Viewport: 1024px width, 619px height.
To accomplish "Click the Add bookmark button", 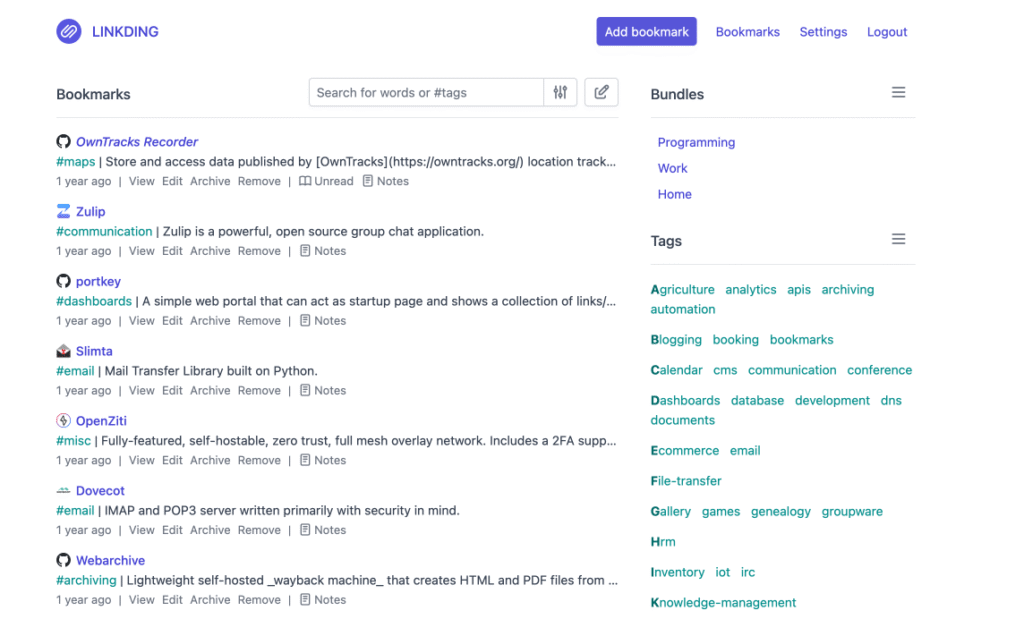I will click(x=646, y=32).
